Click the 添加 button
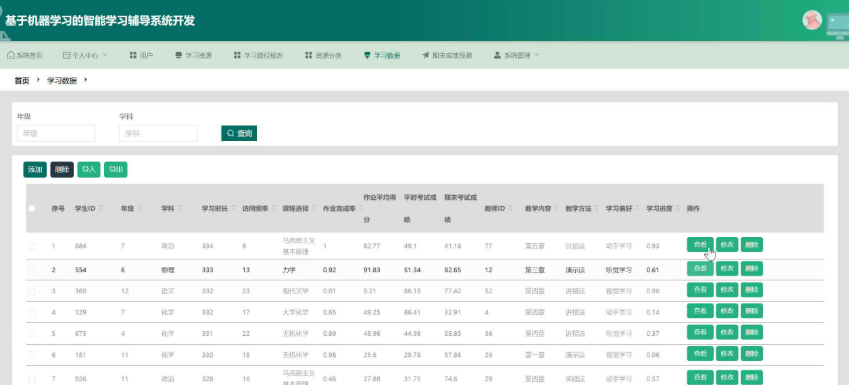 point(35,169)
